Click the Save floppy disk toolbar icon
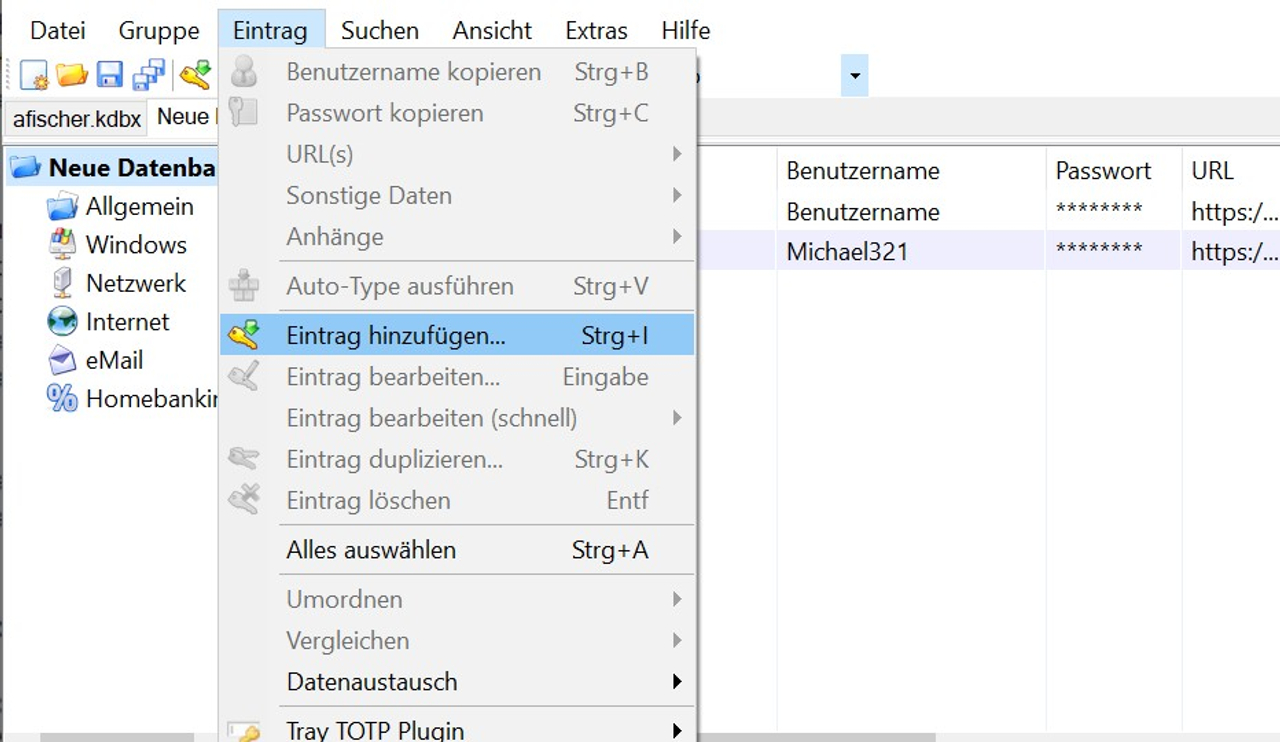 tap(110, 75)
